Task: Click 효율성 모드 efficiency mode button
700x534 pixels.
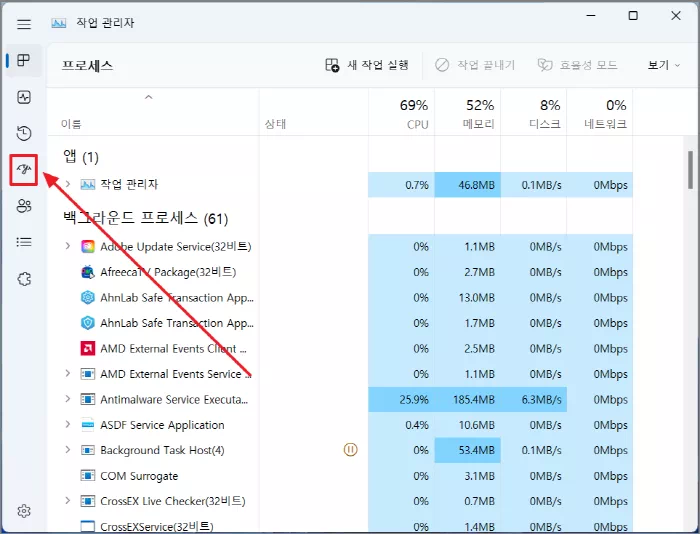Action: [x=578, y=65]
